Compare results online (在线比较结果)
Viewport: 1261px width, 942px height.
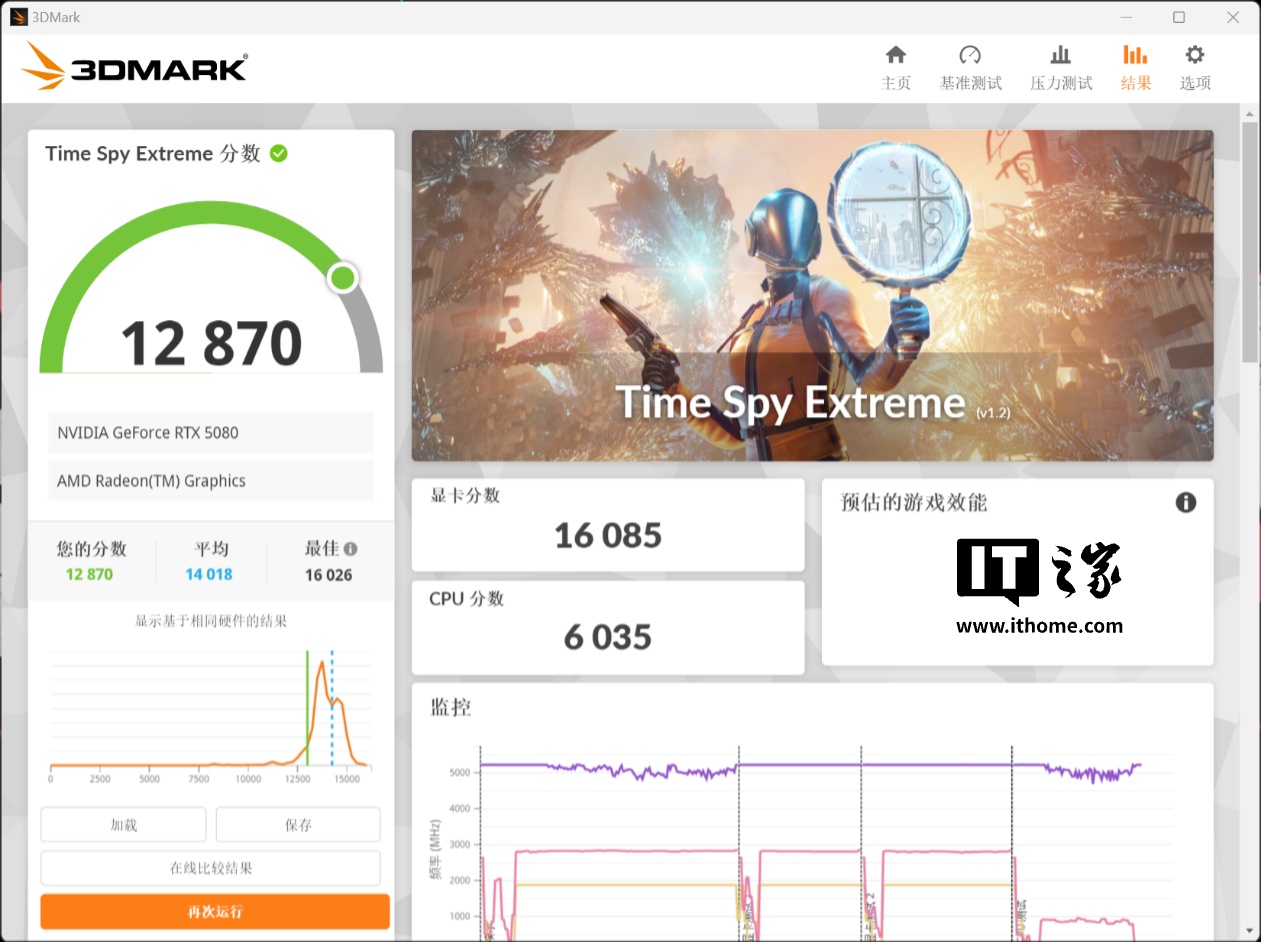click(x=210, y=868)
